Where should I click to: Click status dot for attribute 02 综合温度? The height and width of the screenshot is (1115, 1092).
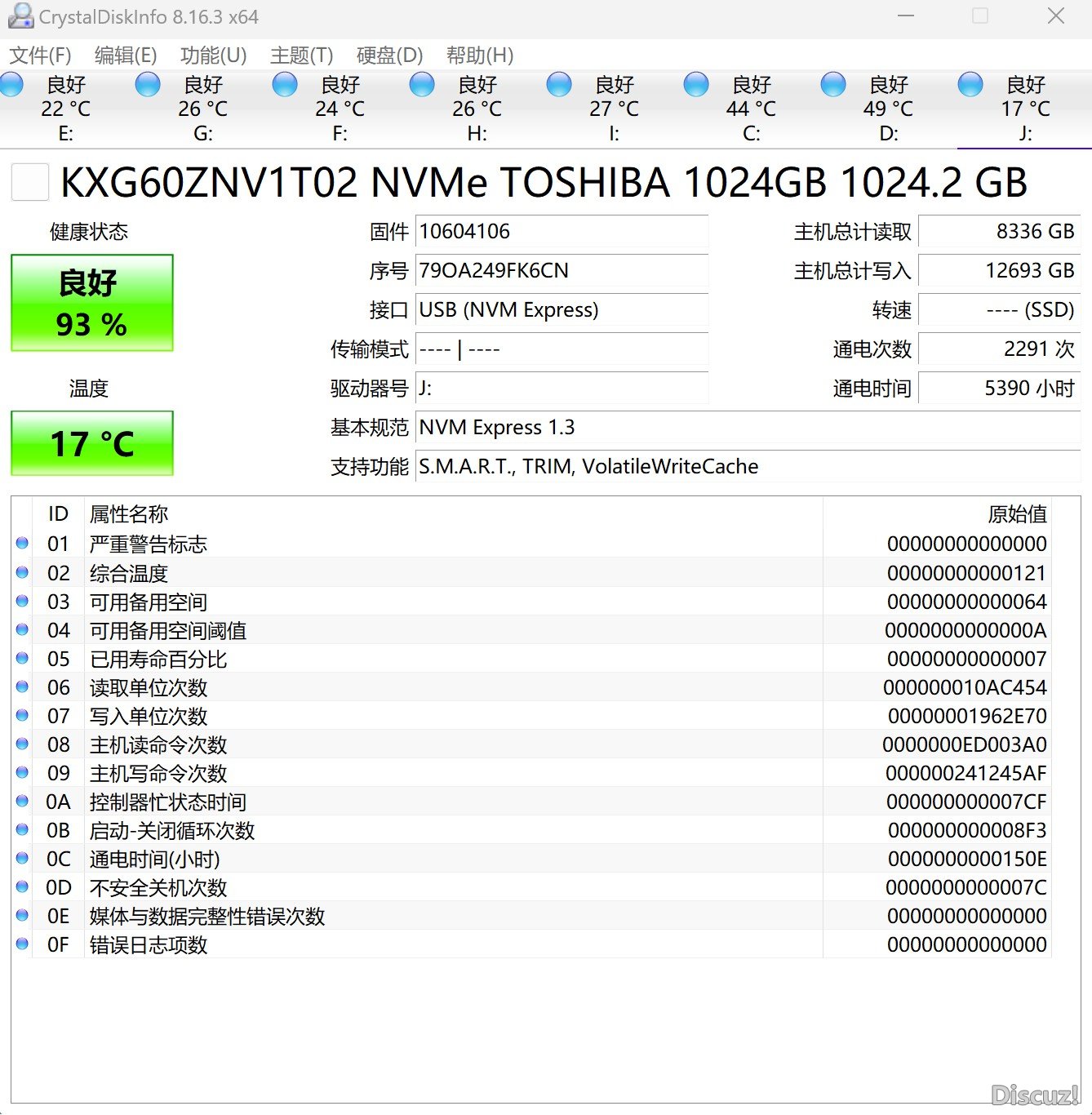(x=22, y=572)
